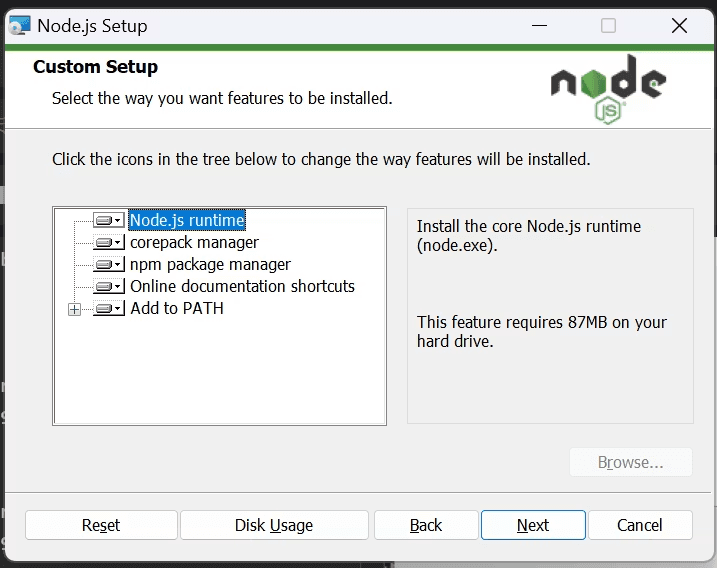This screenshot has height=568, width=717.
Task: Open install options for Online documentation shortcuts
Action: tap(109, 286)
